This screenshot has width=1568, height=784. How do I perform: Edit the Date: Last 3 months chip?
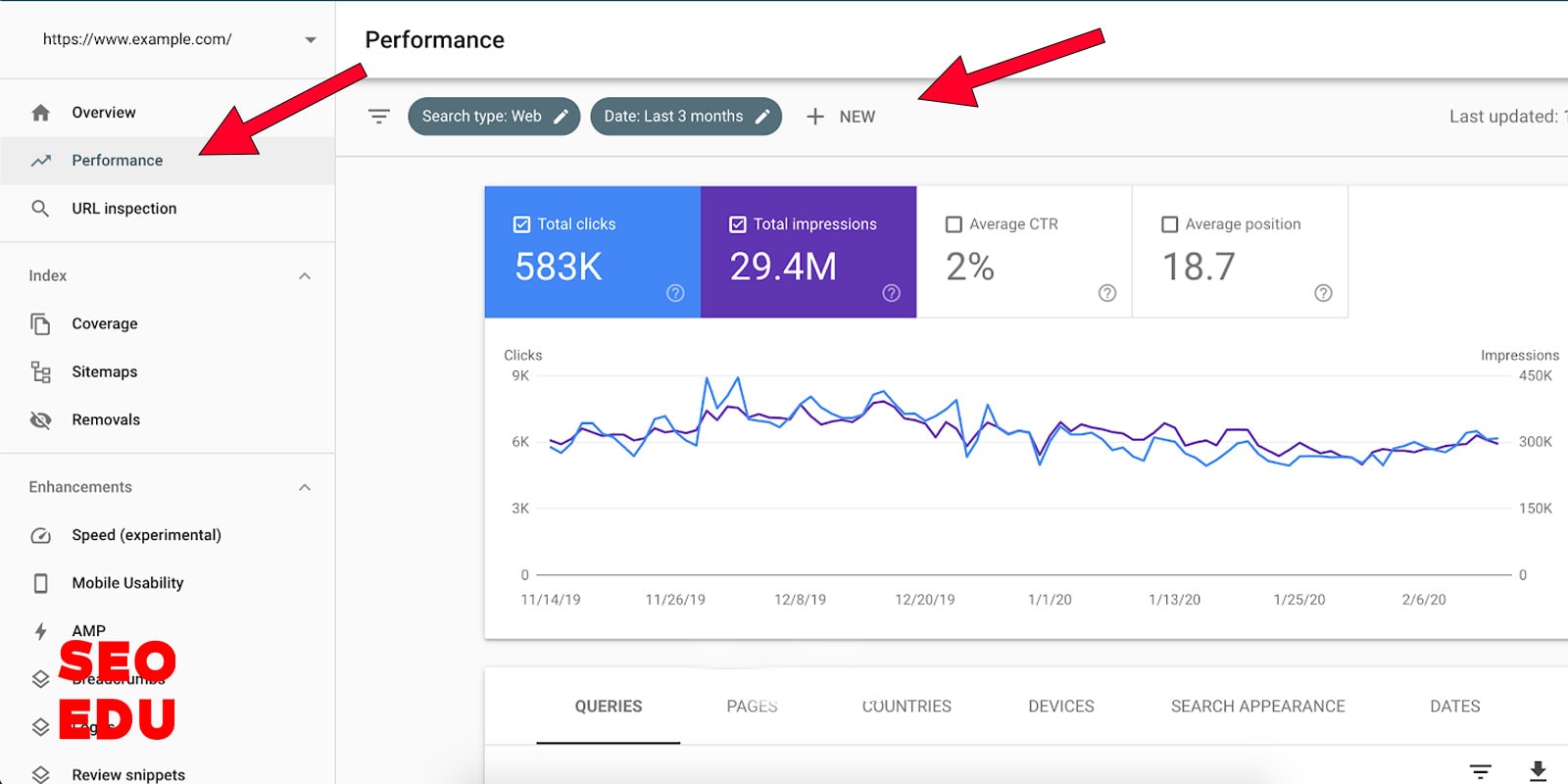point(685,117)
